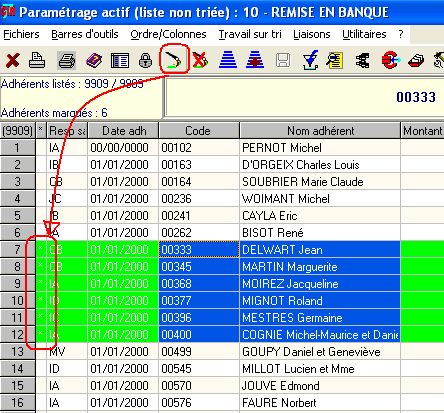444x413 pixels.
Task: Click code cell 00102
Action: pyautogui.click(x=199, y=148)
